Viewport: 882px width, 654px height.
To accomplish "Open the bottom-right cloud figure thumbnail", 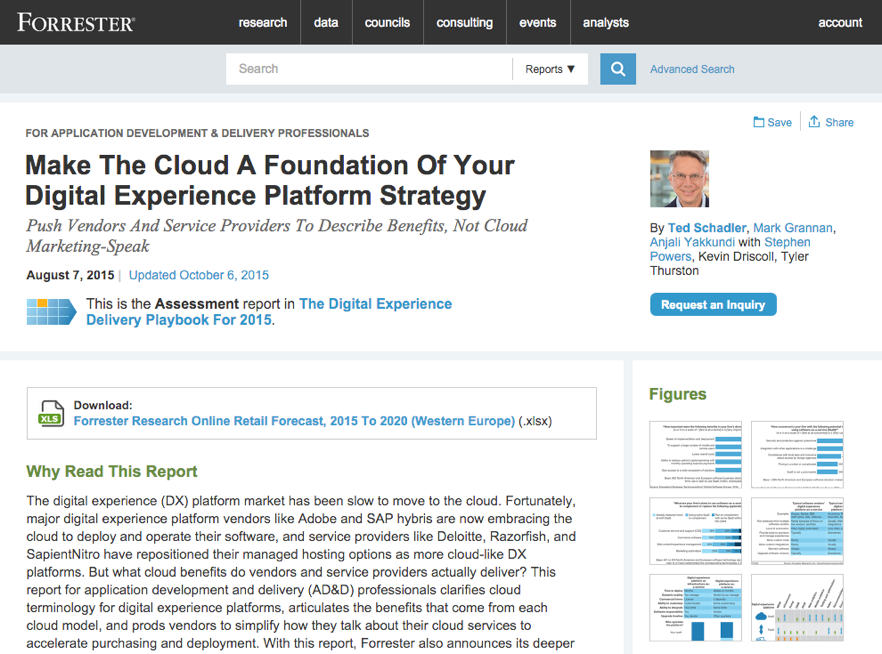I will point(797,607).
